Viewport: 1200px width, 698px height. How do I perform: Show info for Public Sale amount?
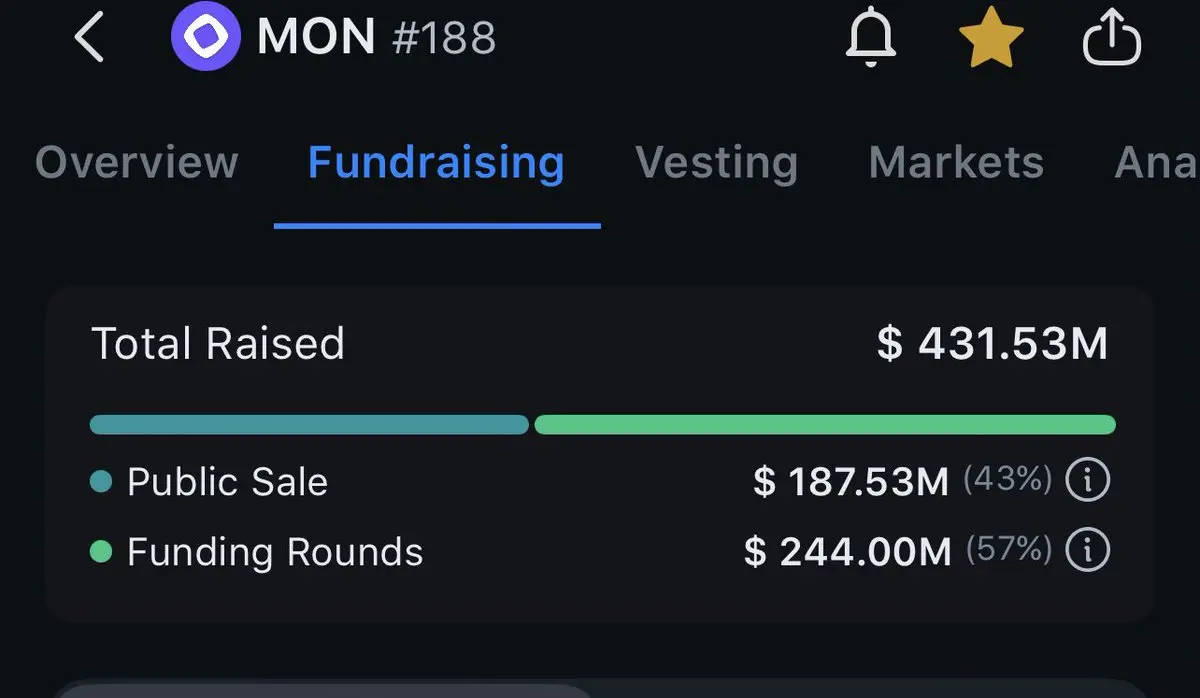pos(1088,481)
